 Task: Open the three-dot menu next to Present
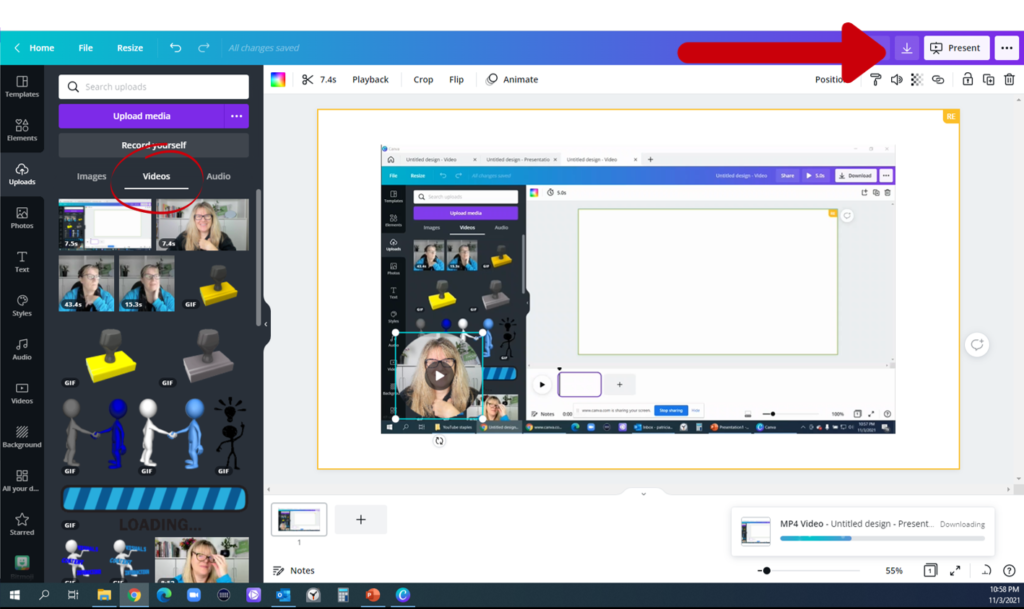(x=1006, y=47)
